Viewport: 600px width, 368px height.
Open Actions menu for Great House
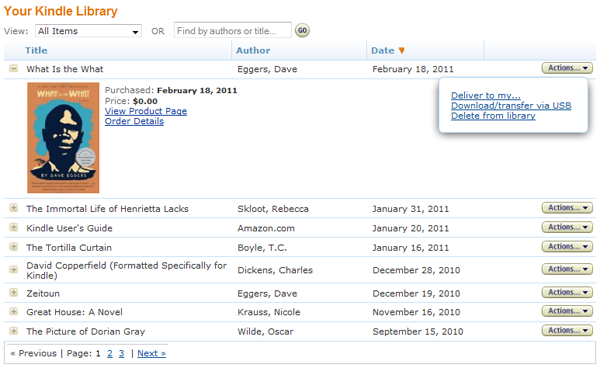(x=567, y=311)
